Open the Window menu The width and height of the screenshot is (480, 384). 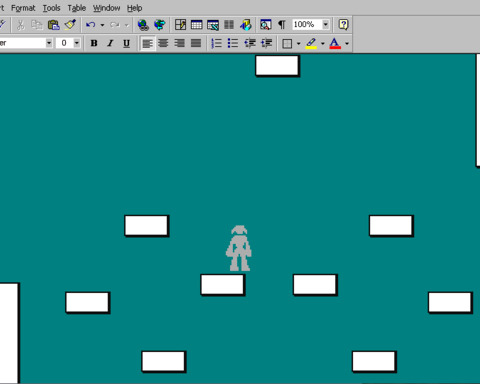coord(106,8)
